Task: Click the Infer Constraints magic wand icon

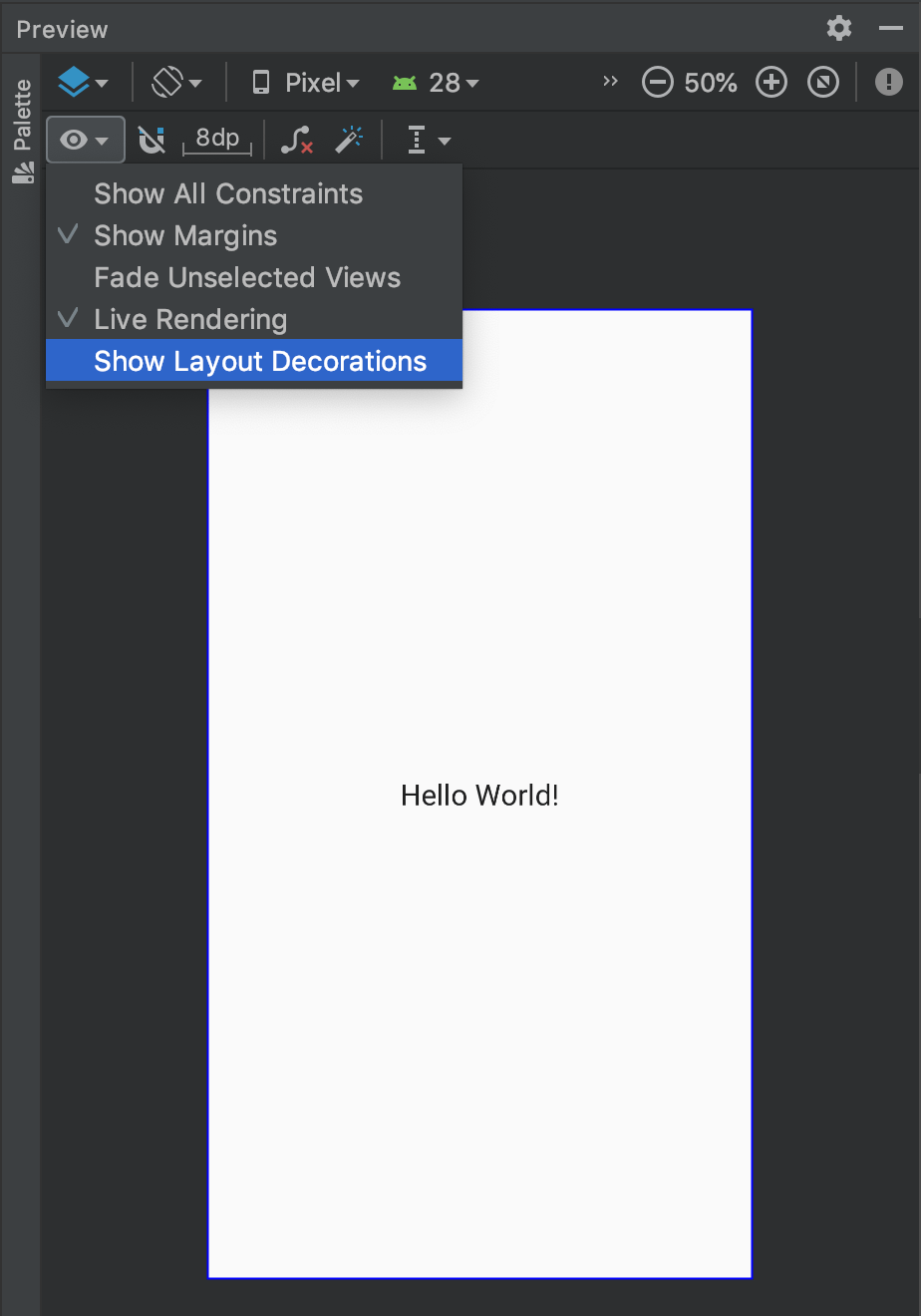Action: [x=350, y=140]
